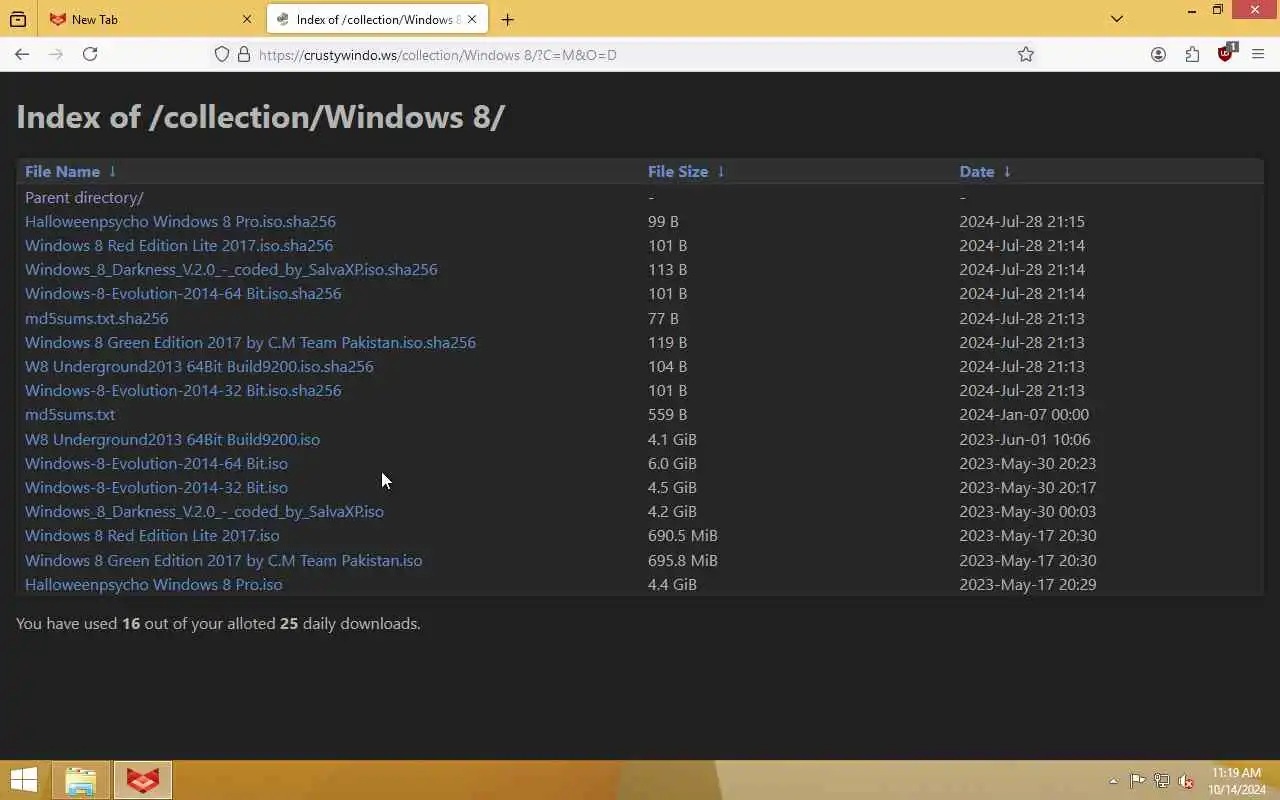Open the md5sums.txt.sha256 file
This screenshot has height=800, width=1280.
96,318
